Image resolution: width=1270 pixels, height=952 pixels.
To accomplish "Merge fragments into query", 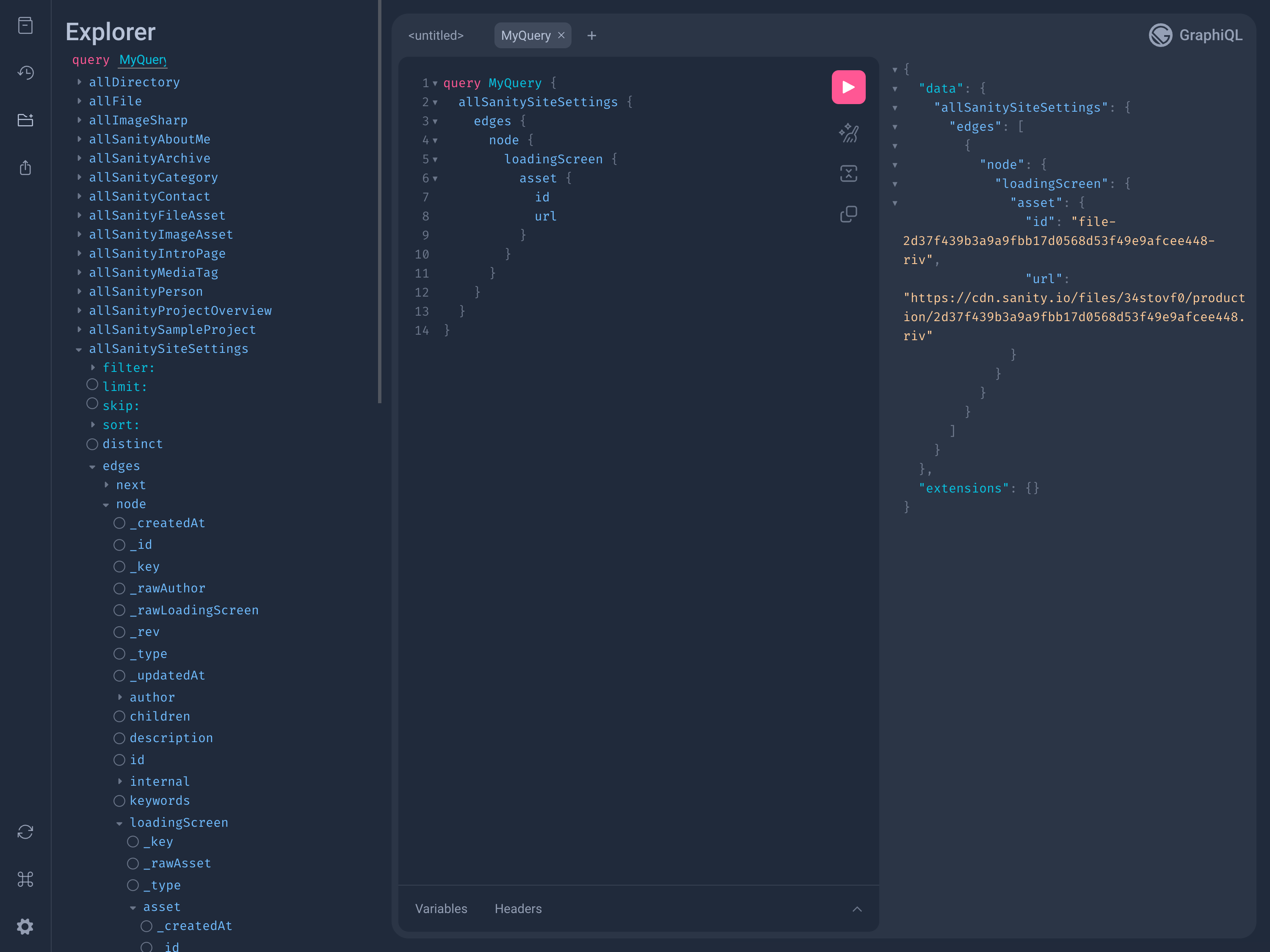I will click(x=848, y=173).
